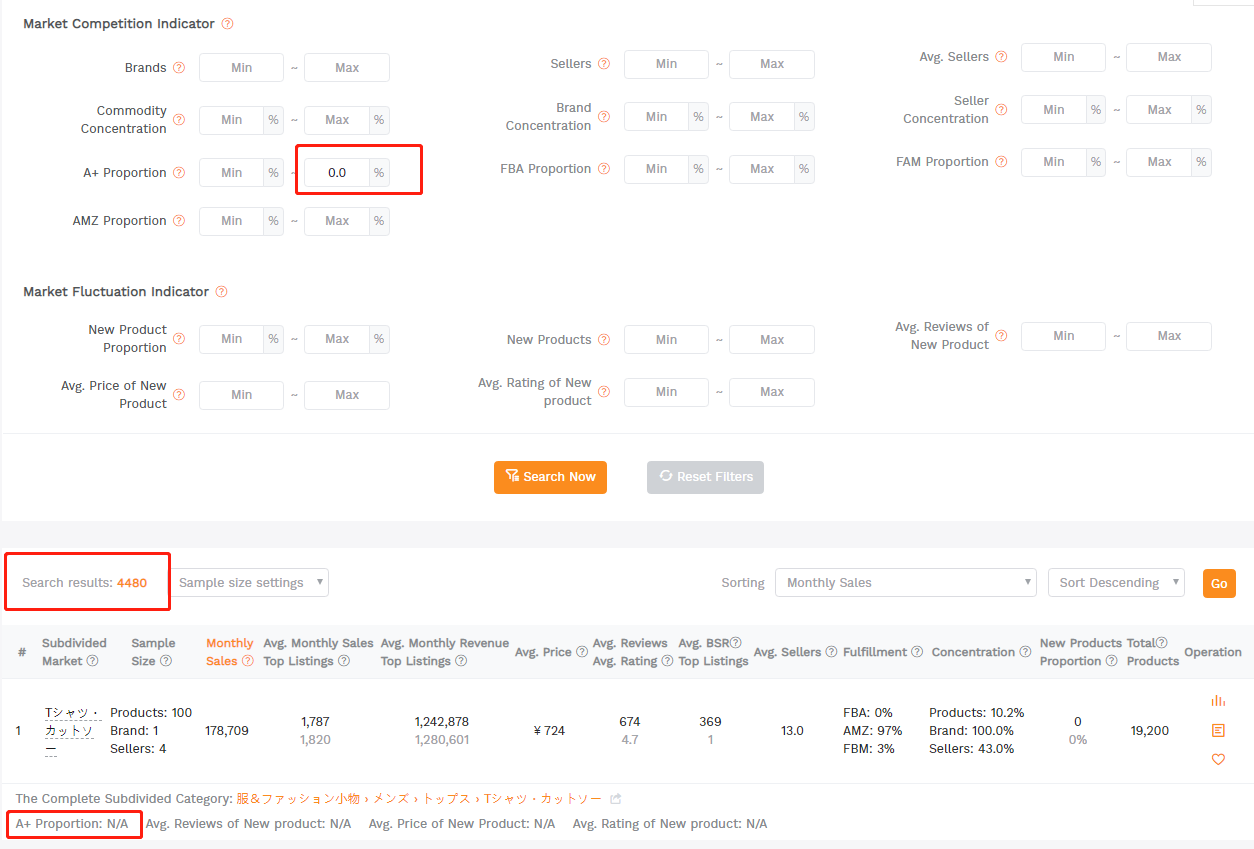Image resolution: width=1254 pixels, height=849 pixels.
Task: Click the Monthly Sales column header
Action: coord(229,652)
